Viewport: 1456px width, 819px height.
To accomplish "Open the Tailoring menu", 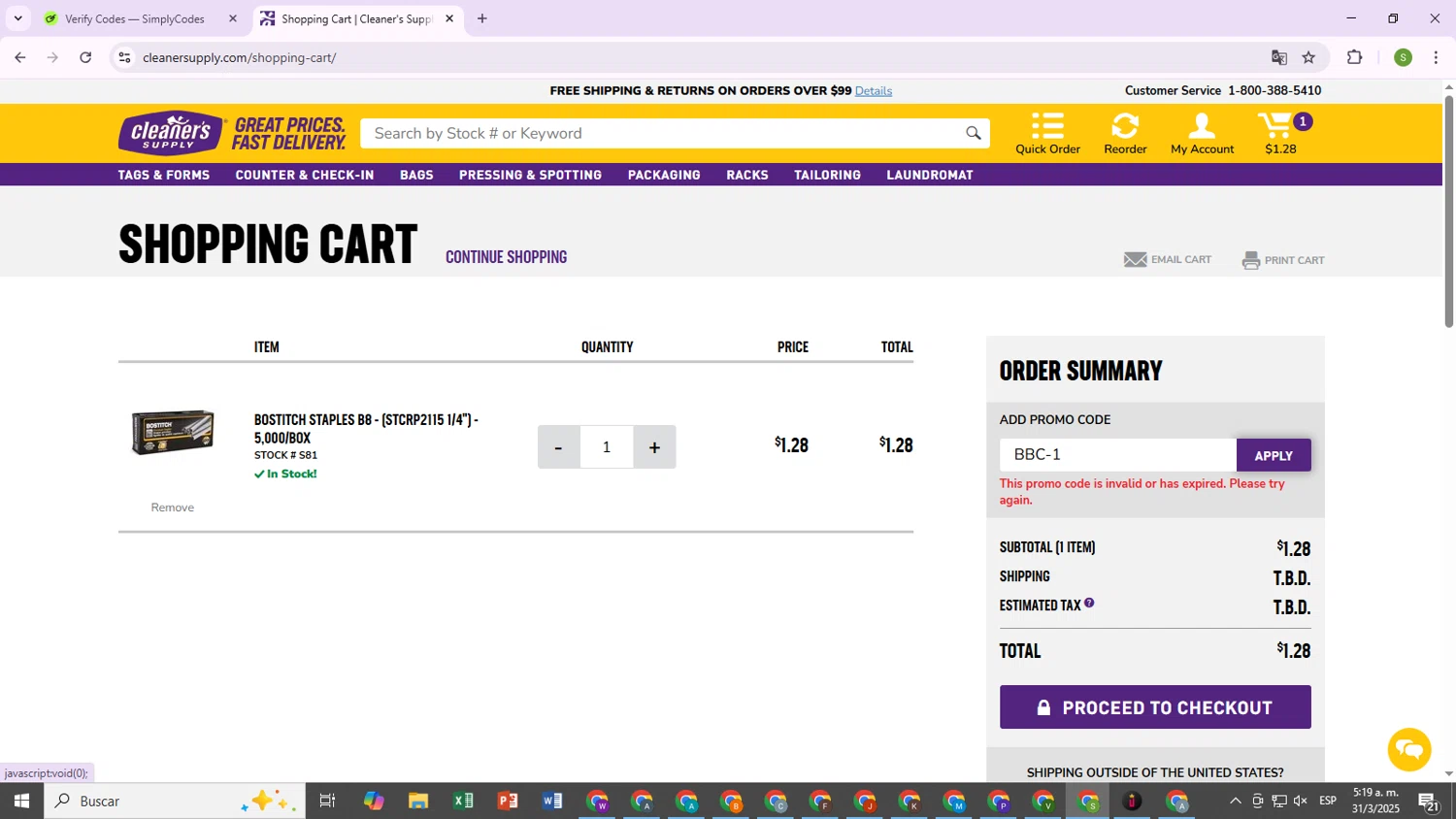I will 827,175.
